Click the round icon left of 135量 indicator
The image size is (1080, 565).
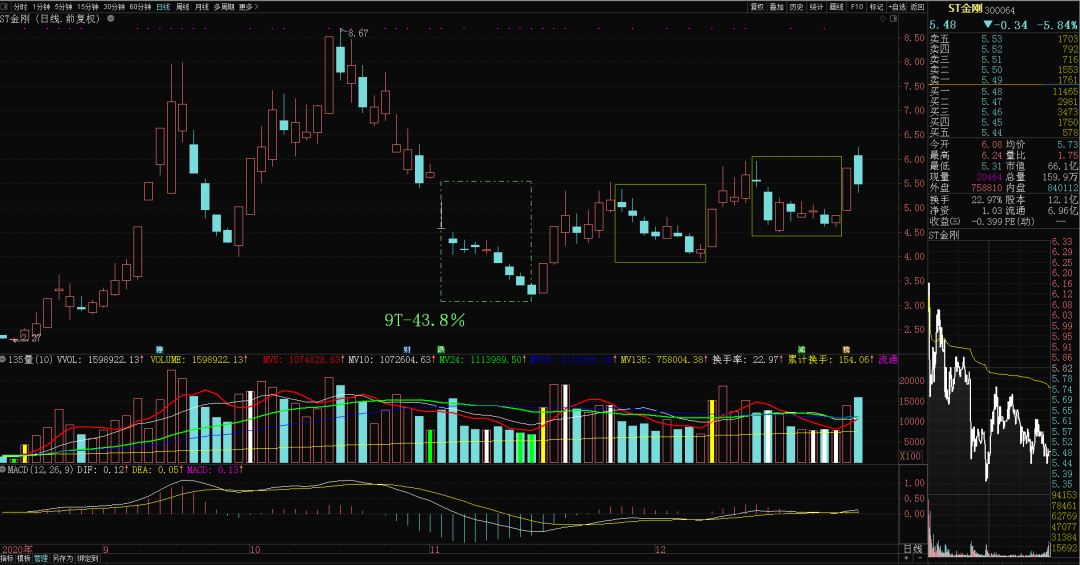click(x=3, y=360)
